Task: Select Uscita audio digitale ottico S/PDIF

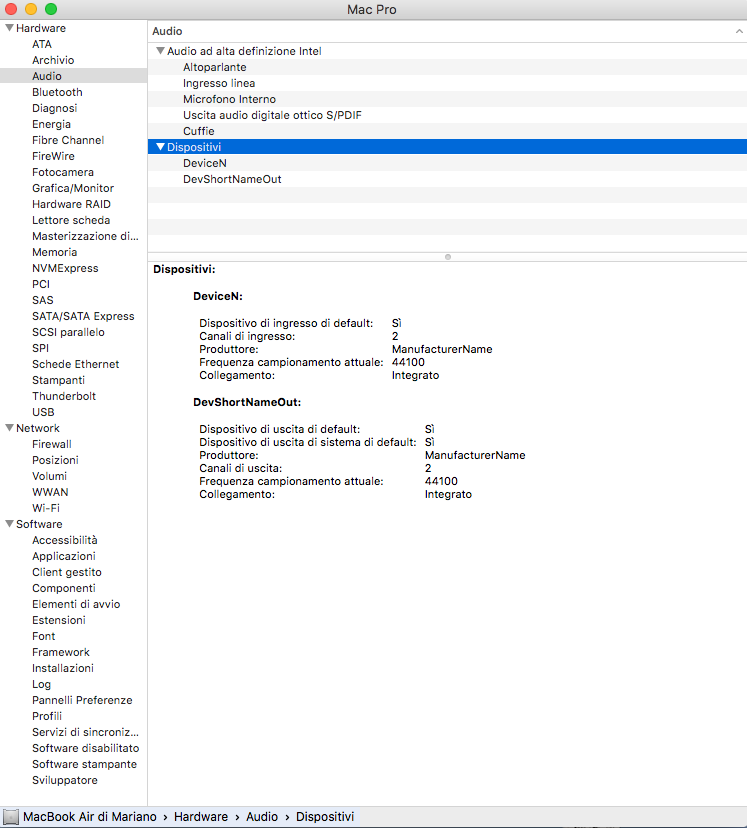Action: click(447, 115)
